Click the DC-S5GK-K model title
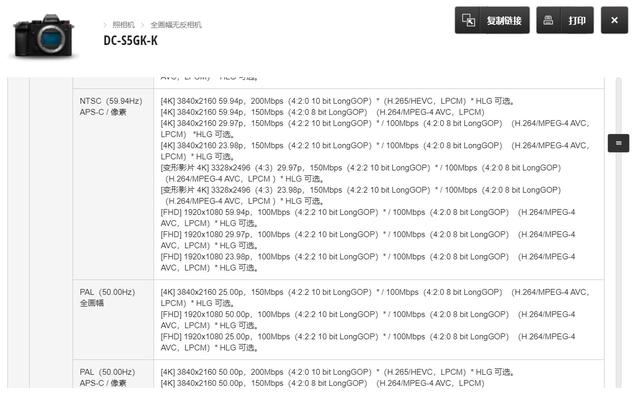The width and height of the screenshot is (640, 397). pyautogui.click(x=130, y=40)
